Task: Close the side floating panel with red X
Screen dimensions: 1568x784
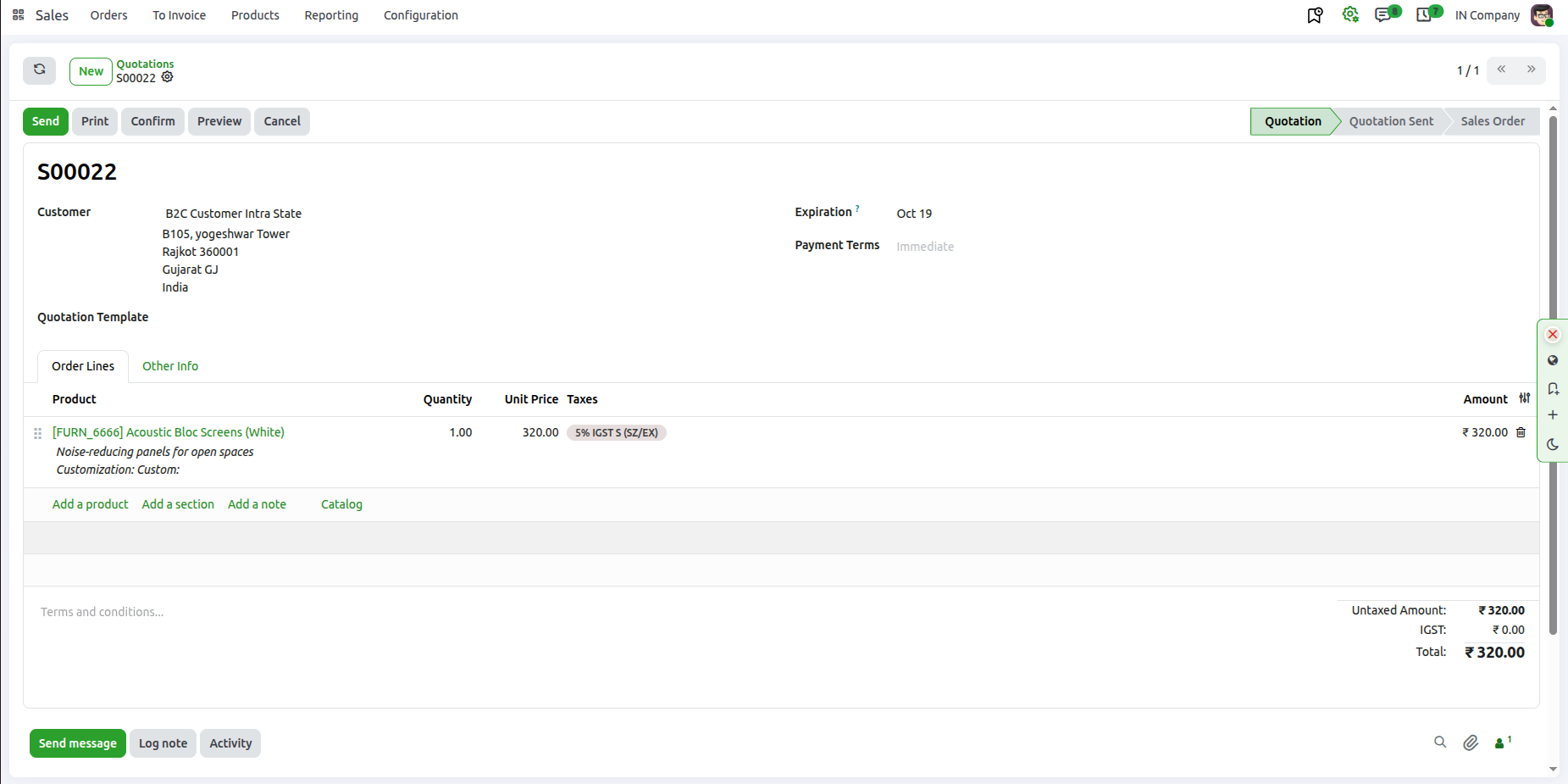Action: click(1553, 335)
